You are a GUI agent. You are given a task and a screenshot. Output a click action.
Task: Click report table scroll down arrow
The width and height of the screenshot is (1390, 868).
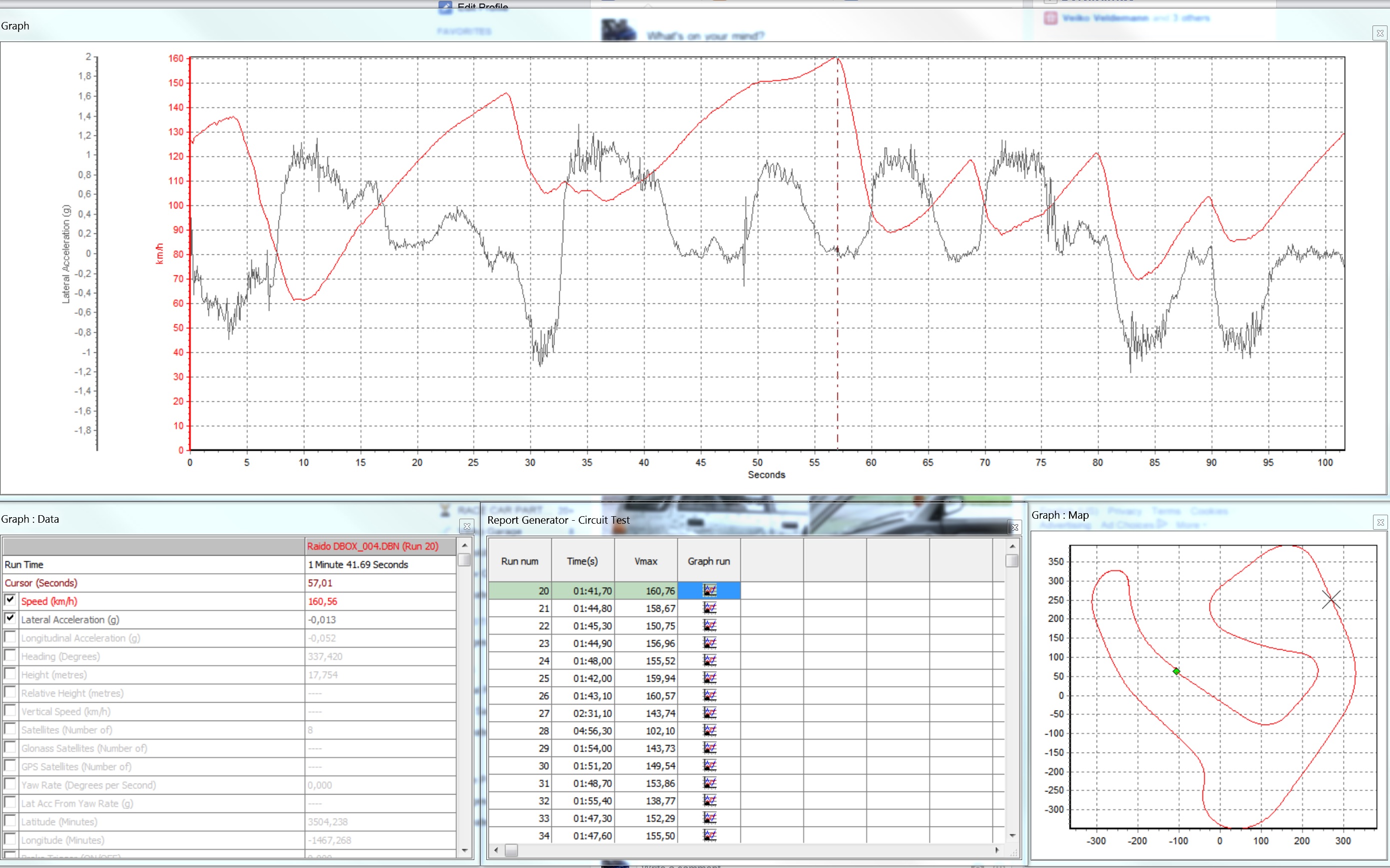tap(1012, 836)
